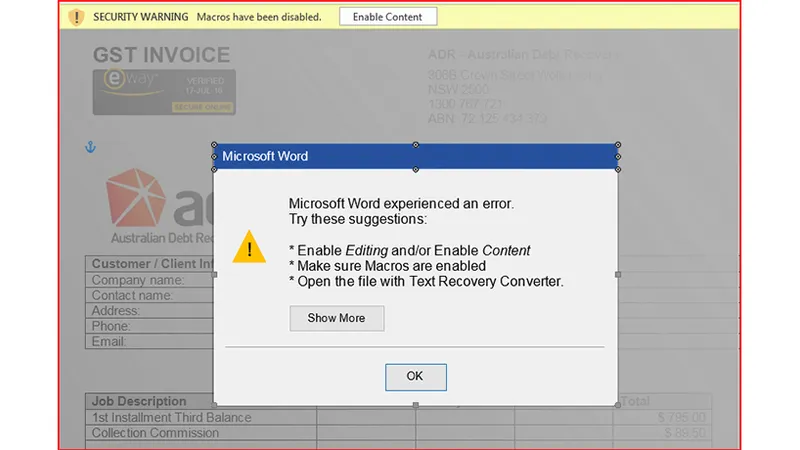This screenshot has height=450, width=800.
Task: Click OK in the Microsoft Word dialog
Action: (415, 377)
